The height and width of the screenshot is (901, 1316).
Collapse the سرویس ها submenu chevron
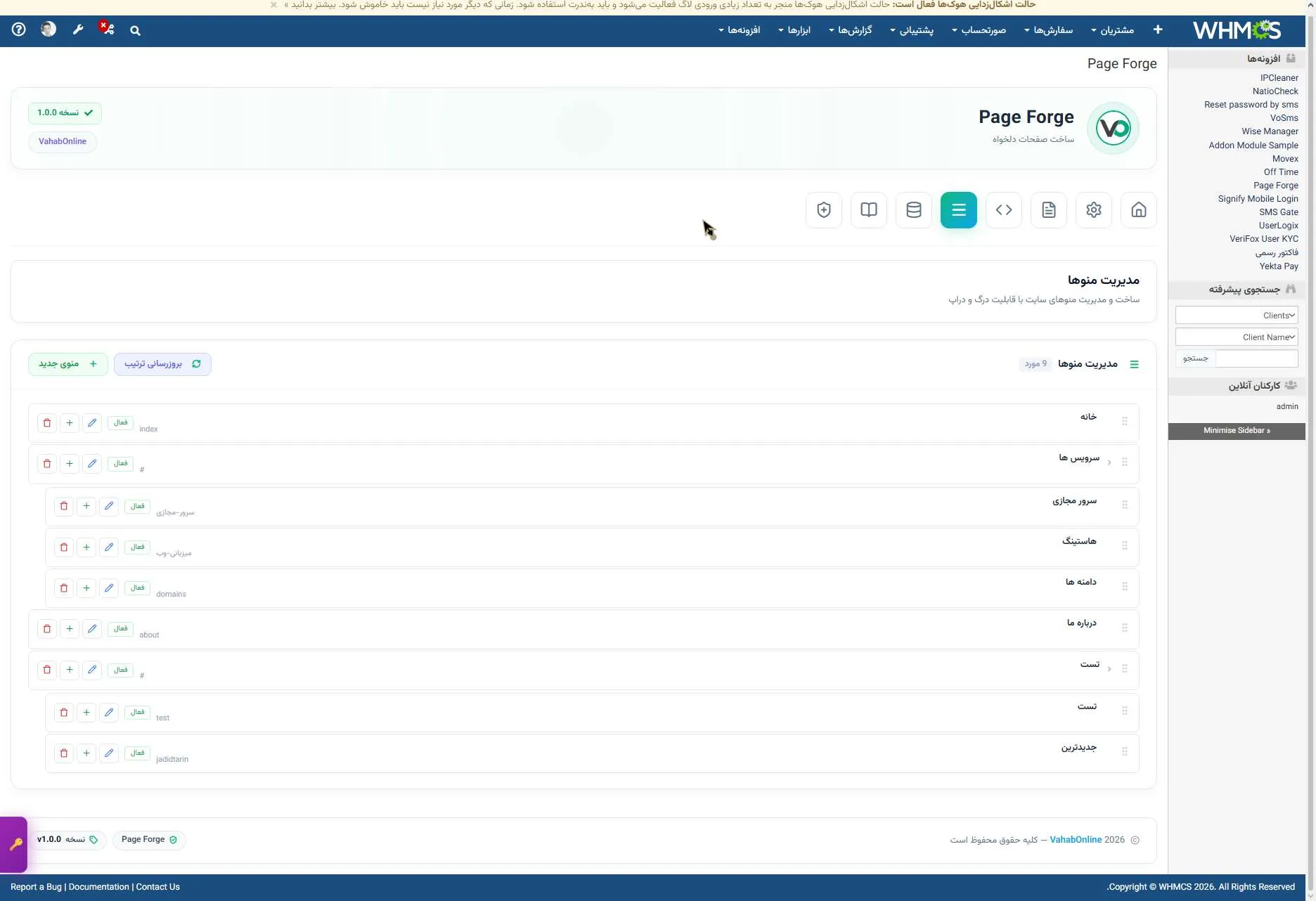pos(1109,462)
